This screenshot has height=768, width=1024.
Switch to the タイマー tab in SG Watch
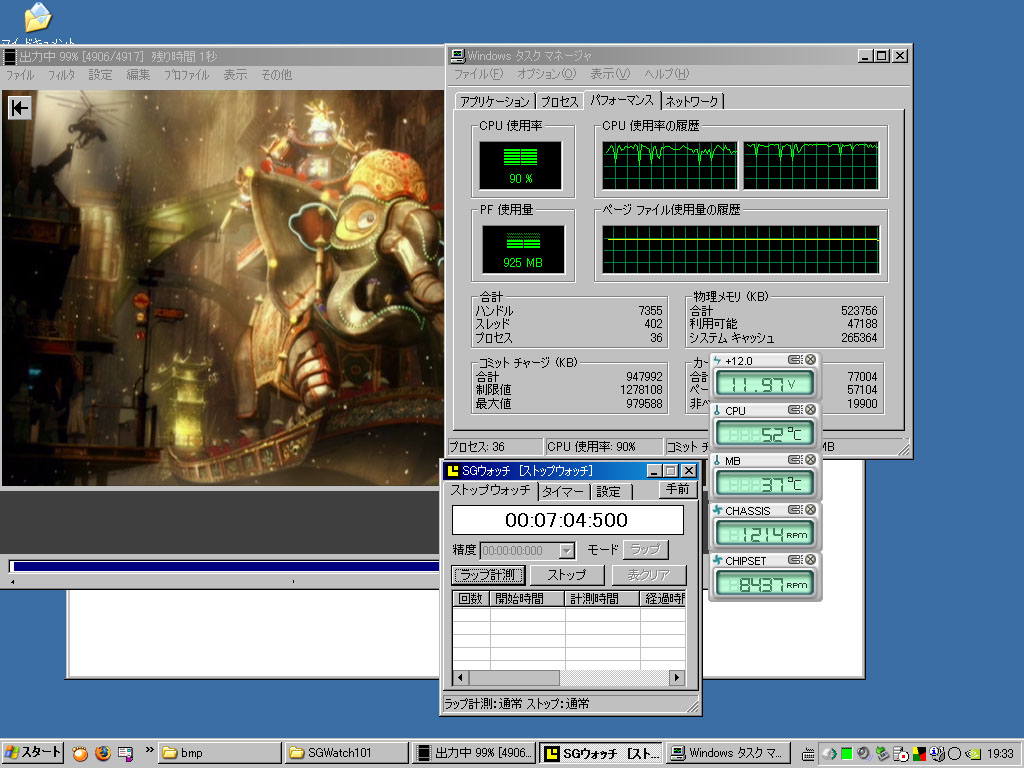coord(563,492)
